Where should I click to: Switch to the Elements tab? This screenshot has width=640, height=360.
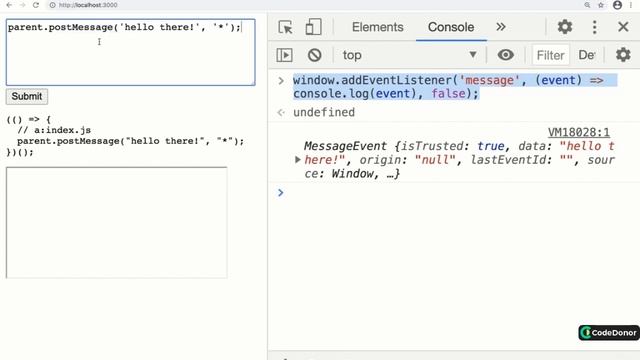pos(378,27)
